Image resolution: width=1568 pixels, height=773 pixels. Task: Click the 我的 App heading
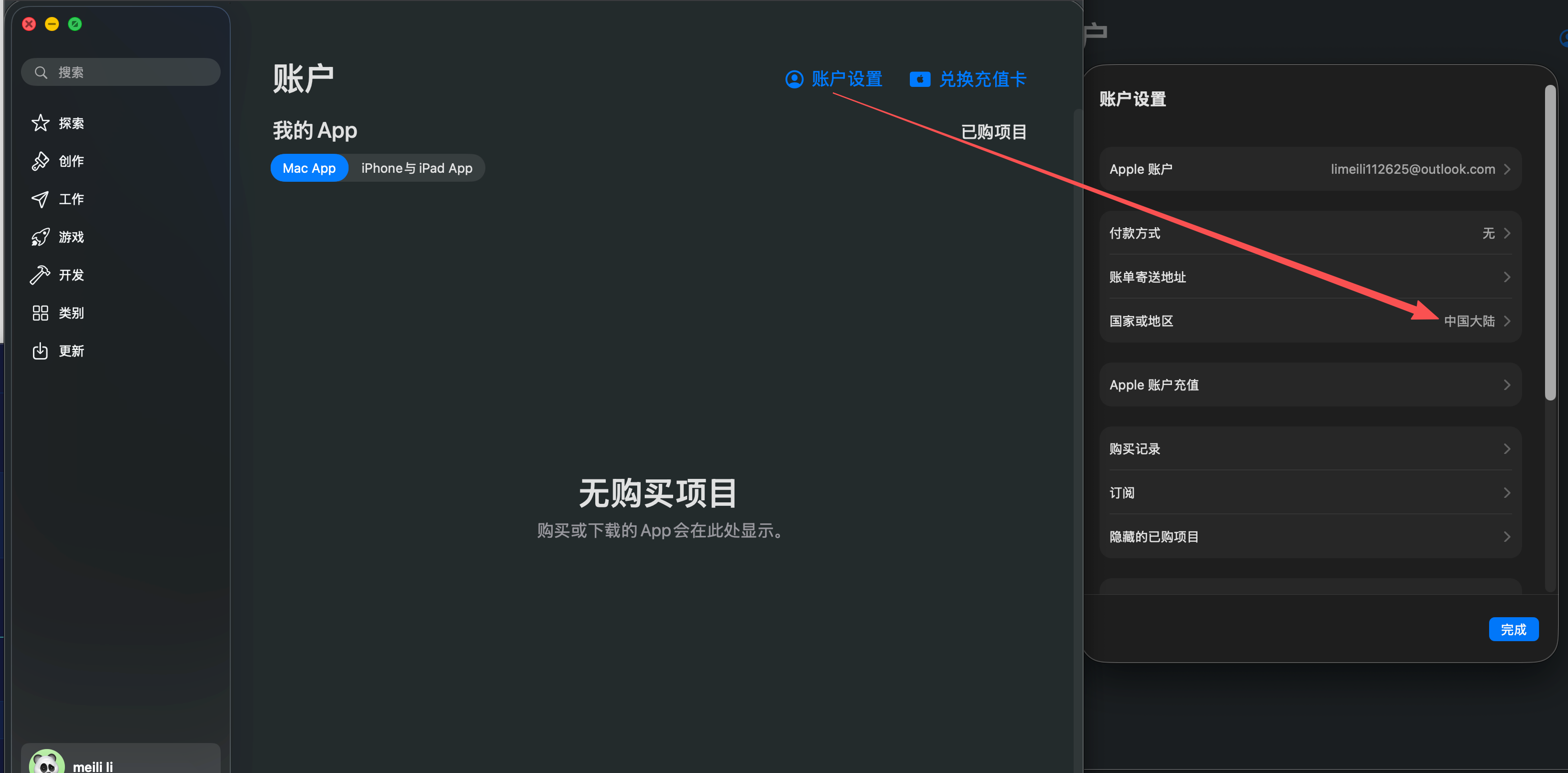point(315,130)
